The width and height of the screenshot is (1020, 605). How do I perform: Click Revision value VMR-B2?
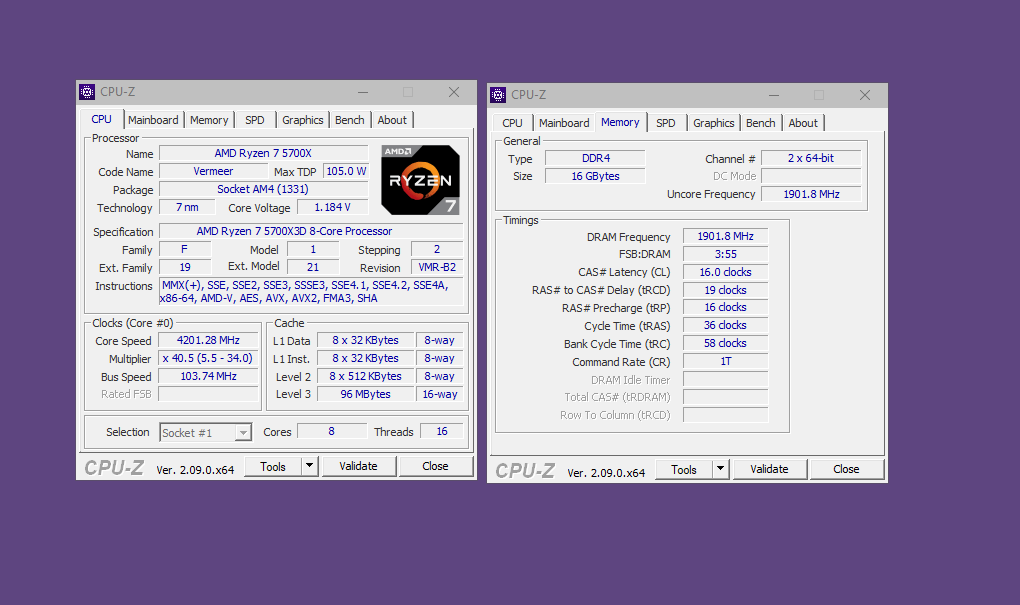[437, 267]
